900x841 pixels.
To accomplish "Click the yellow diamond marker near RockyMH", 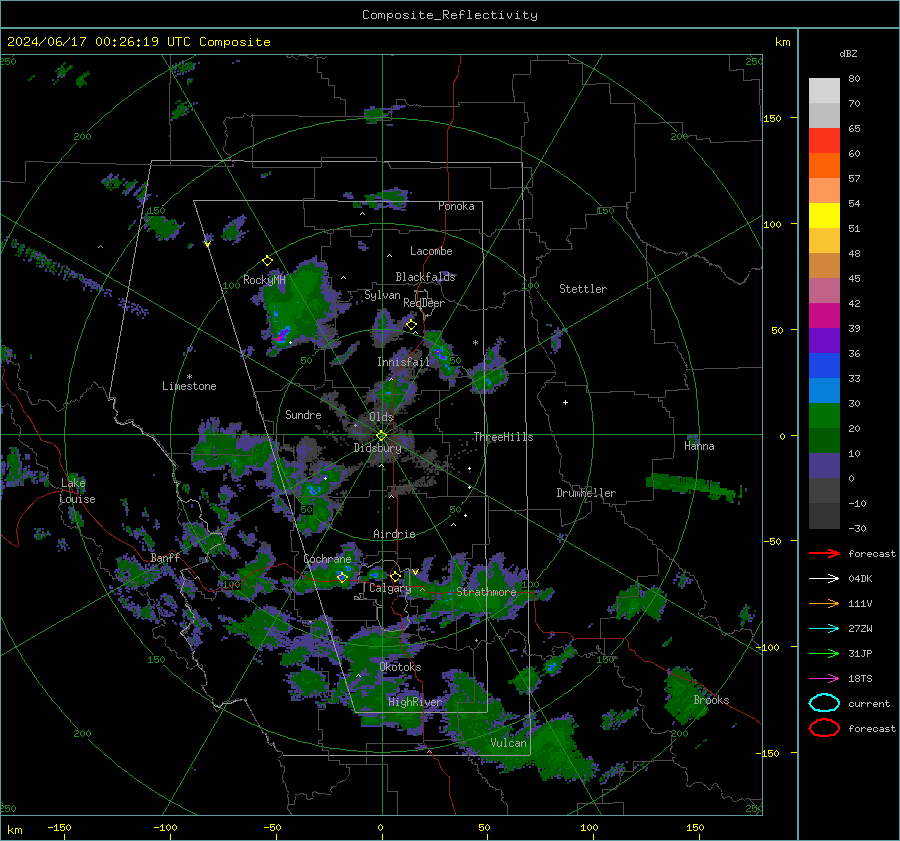I will (267, 261).
